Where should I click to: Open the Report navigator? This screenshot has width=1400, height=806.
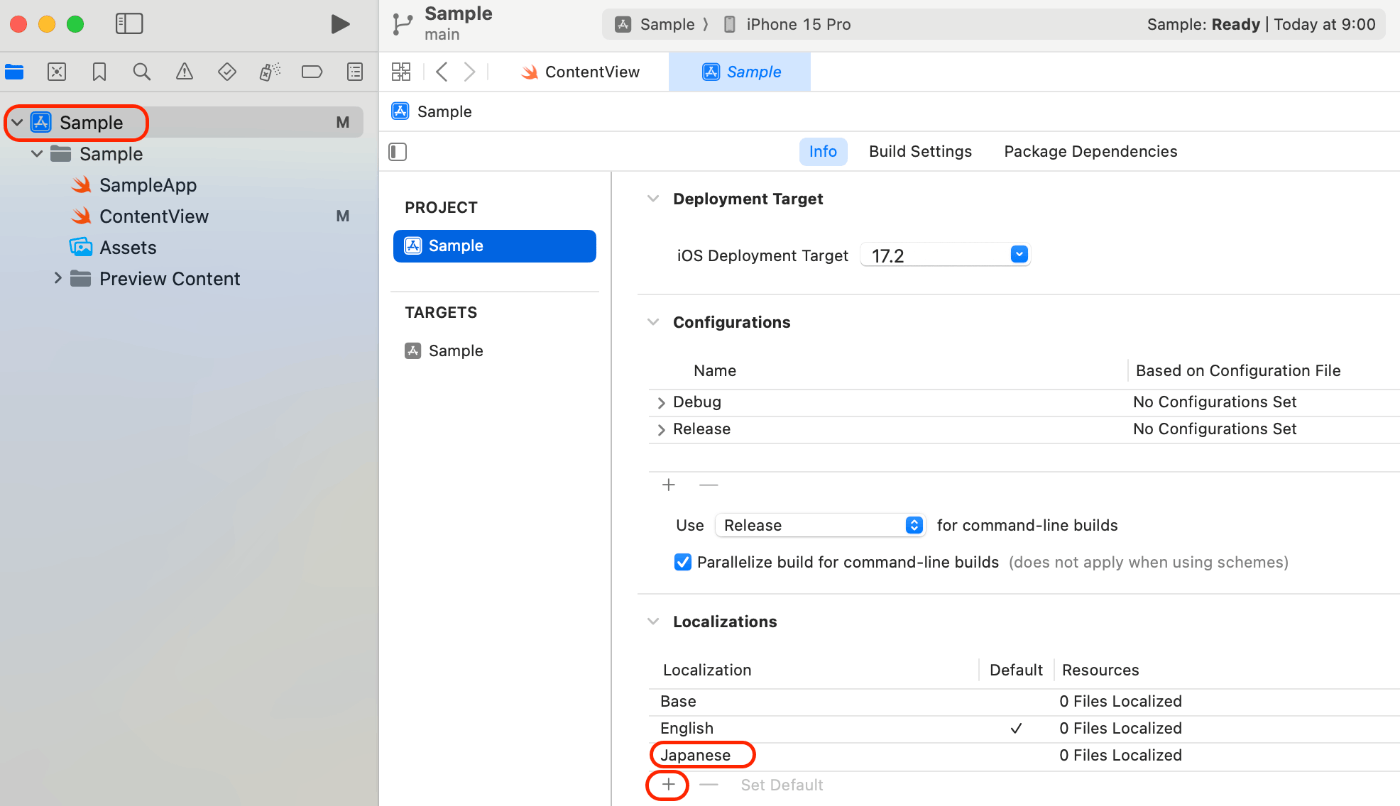[355, 72]
